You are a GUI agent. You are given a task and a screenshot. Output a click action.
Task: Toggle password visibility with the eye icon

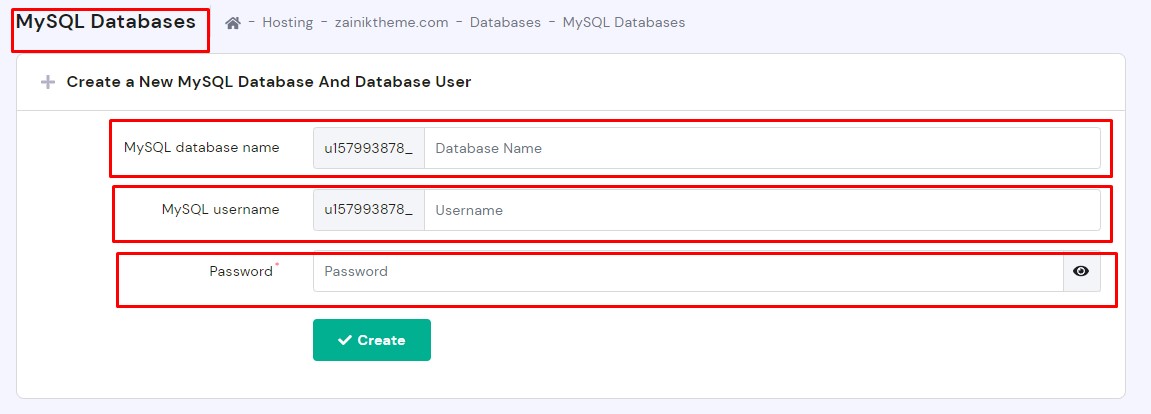(x=1081, y=271)
